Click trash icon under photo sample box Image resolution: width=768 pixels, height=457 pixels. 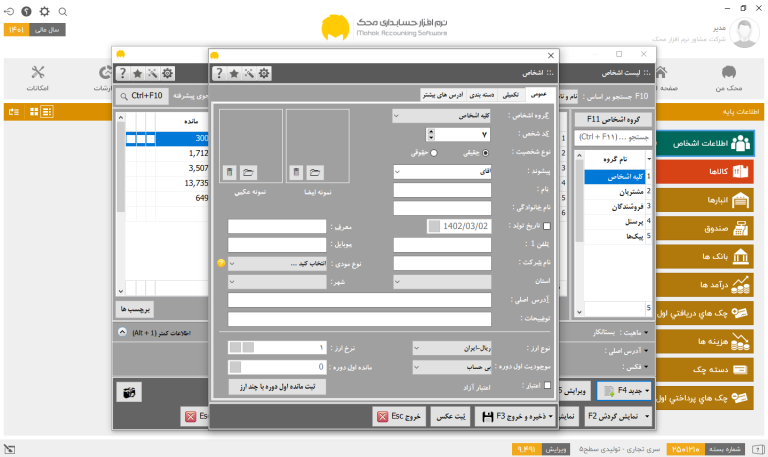tap(230, 172)
